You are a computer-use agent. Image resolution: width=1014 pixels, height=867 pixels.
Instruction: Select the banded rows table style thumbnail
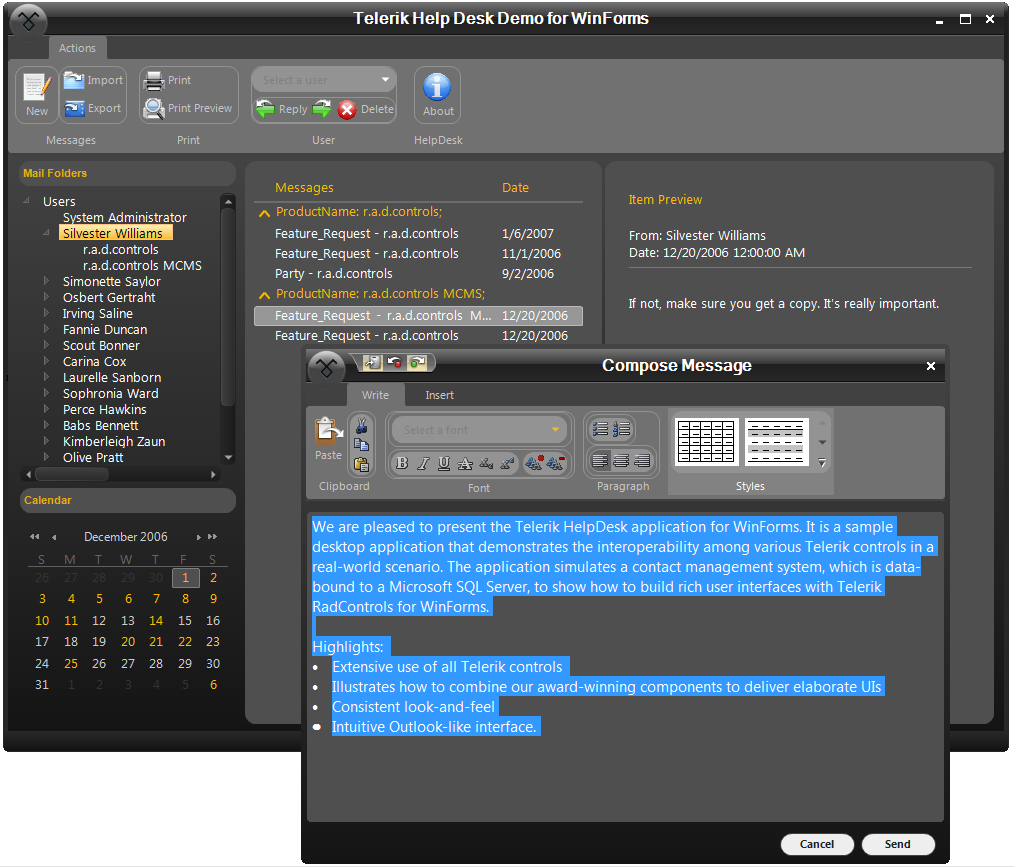click(x=776, y=442)
